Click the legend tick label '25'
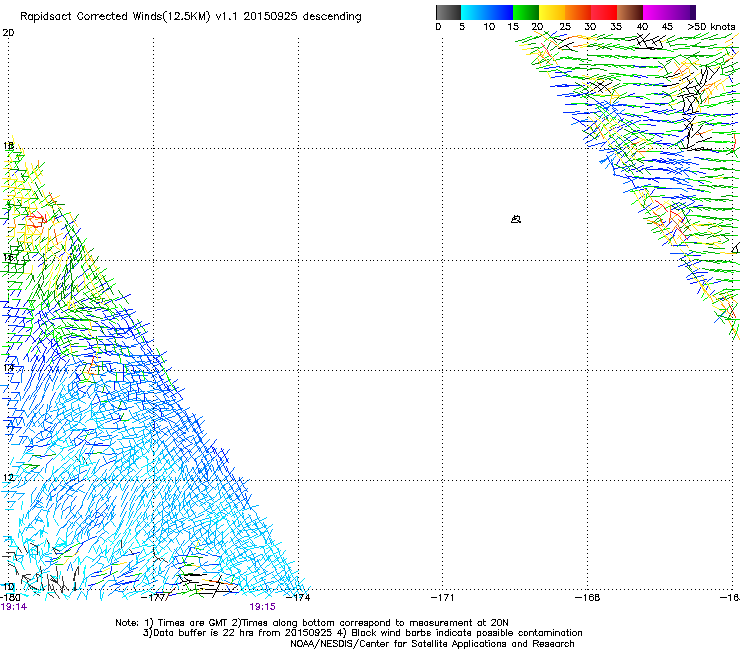Image resolution: width=740 pixels, height=650 pixels. click(564, 27)
